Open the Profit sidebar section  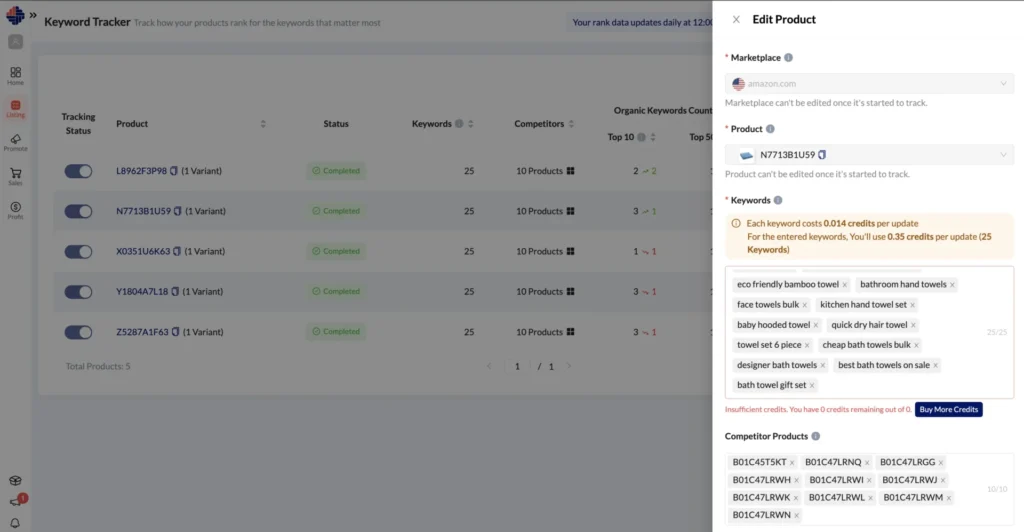[x=15, y=210]
